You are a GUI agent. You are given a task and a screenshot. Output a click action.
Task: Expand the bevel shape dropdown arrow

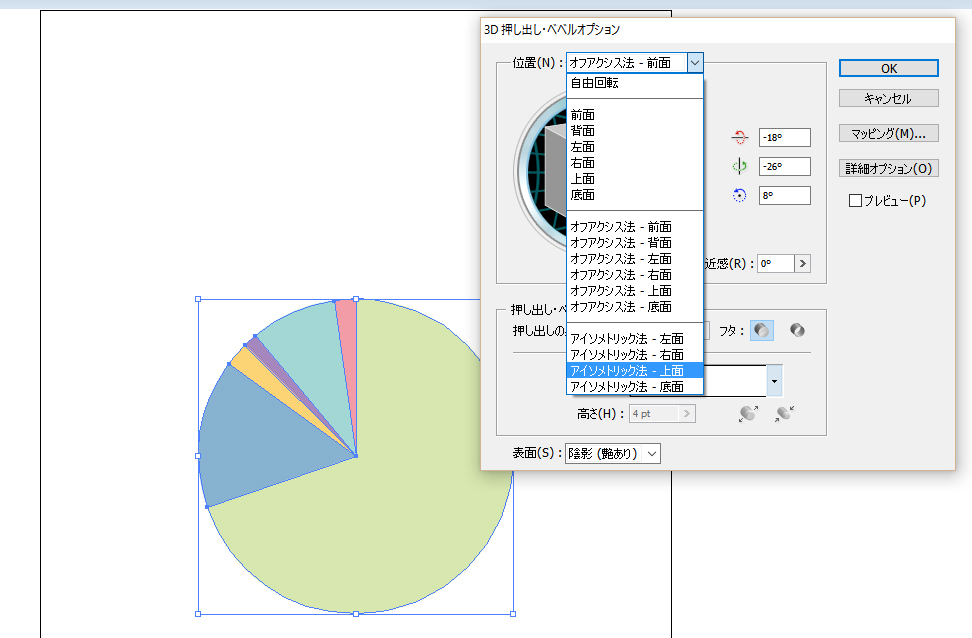(x=774, y=381)
